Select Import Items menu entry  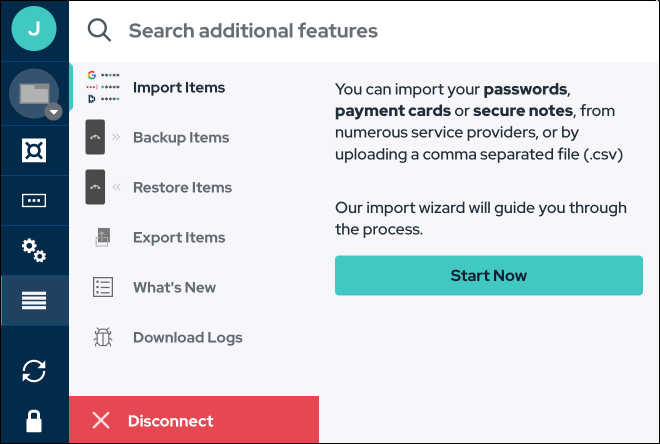click(x=179, y=87)
